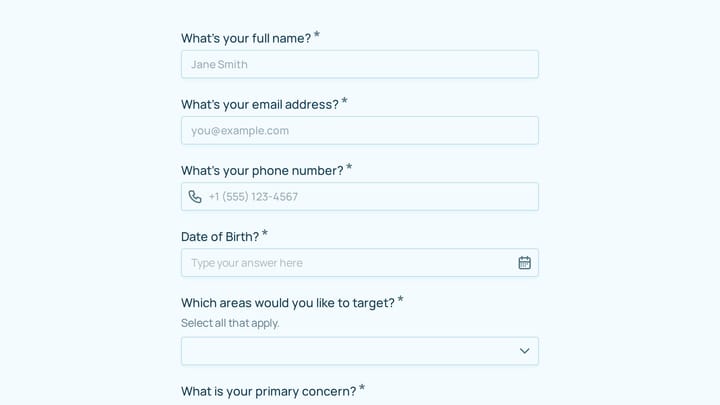Click the asterisk beside Date of Birth
Screen dimensions: 720x405
265,233
